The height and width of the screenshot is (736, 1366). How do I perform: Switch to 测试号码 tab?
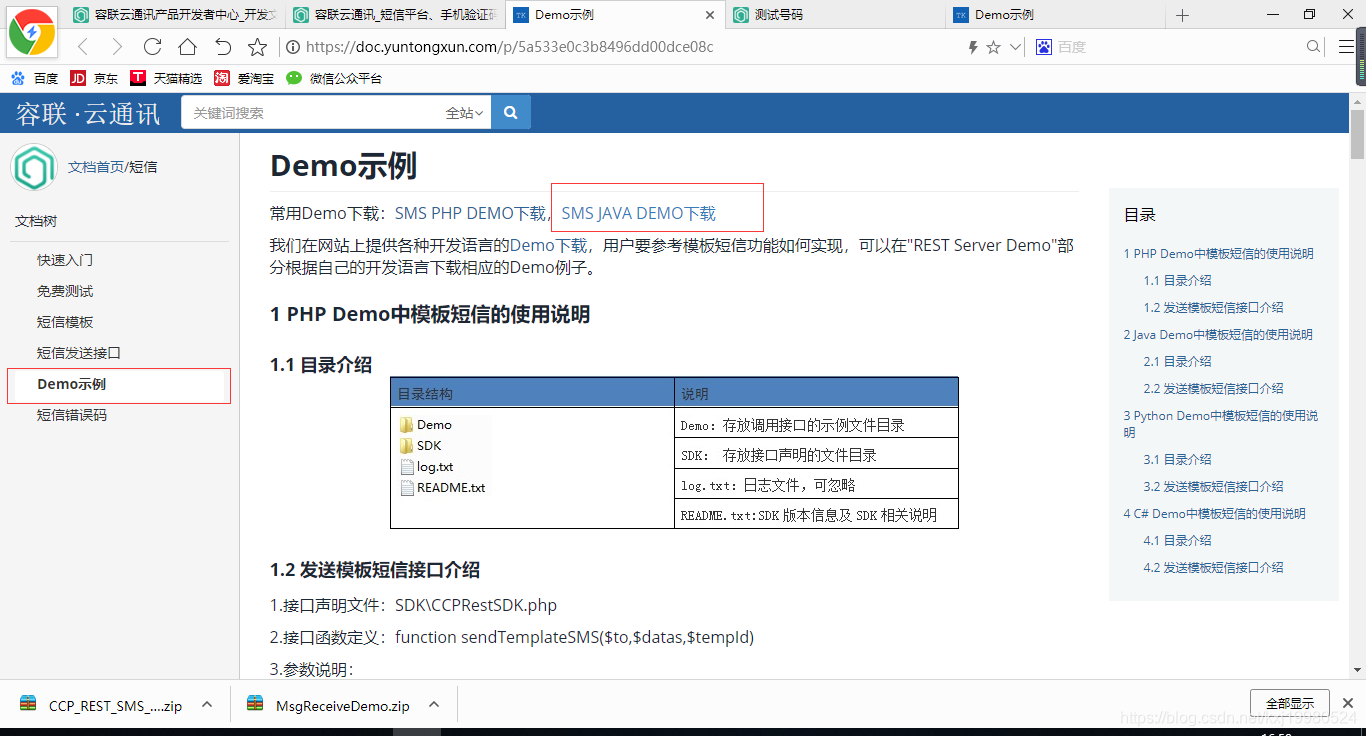point(835,15)
